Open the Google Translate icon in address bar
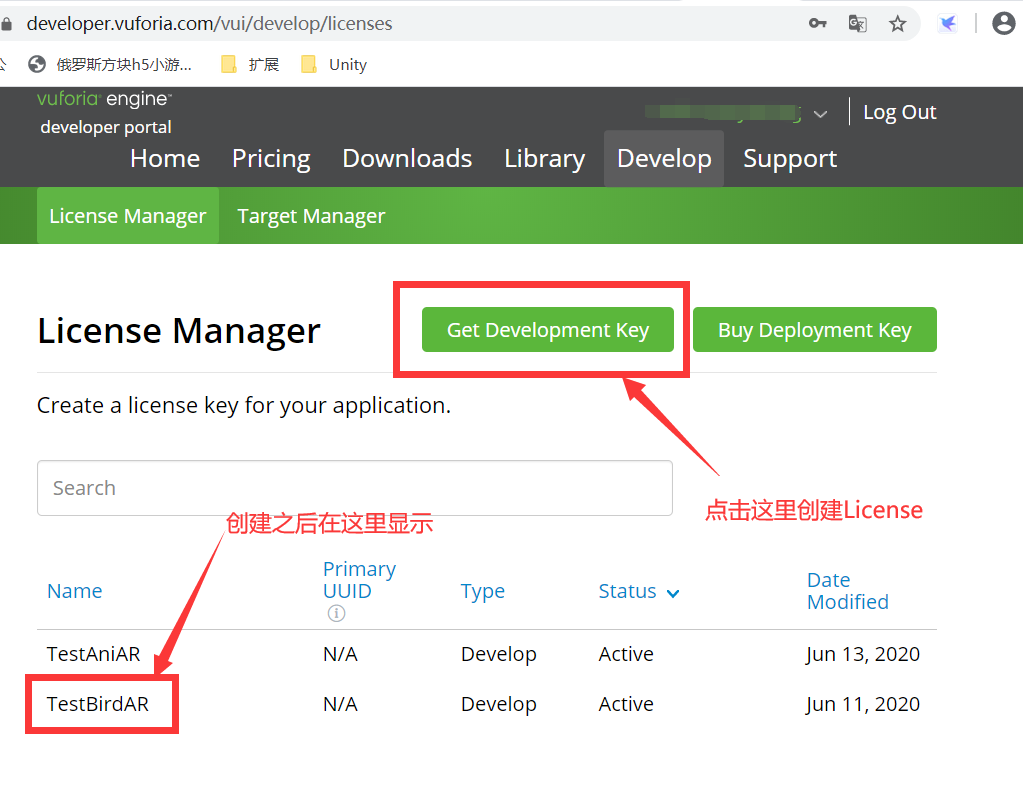Screen dimensions: 1023x794 click(x=857, y=23)
